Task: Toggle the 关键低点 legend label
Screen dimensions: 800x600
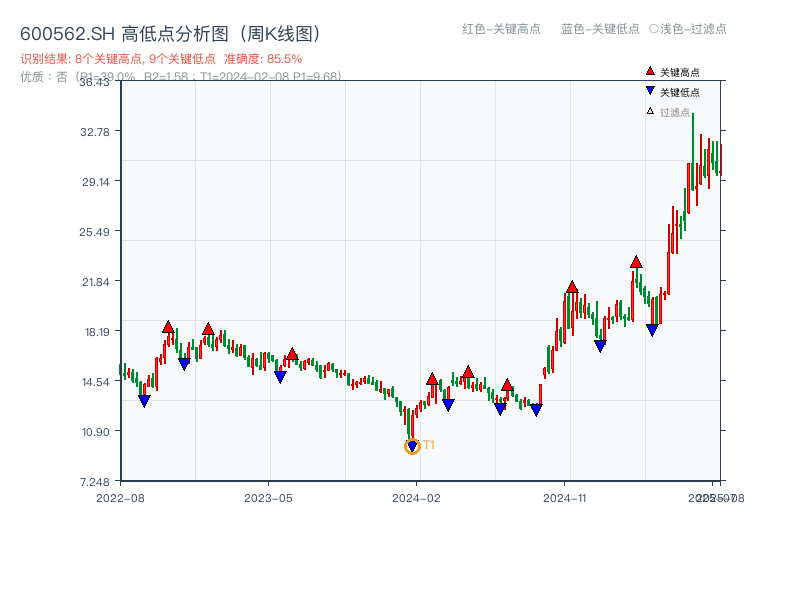Action: 680,92
